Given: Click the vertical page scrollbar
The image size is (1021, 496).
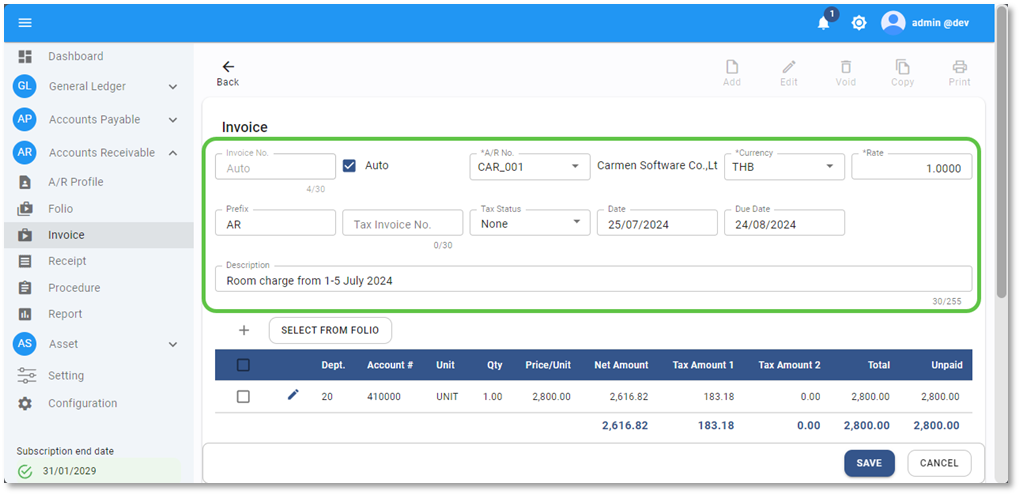Looking at the screenshot, I should pyautogui.click(x=1001, y=160).
